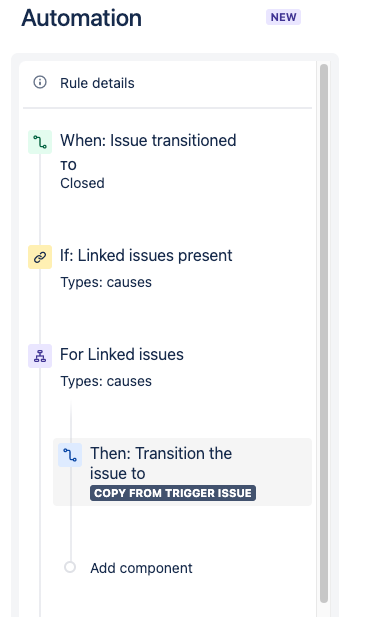Viewport: 371px width, 617px height.
Task: Open the For Linked issues branch
Action: point(122,354)
